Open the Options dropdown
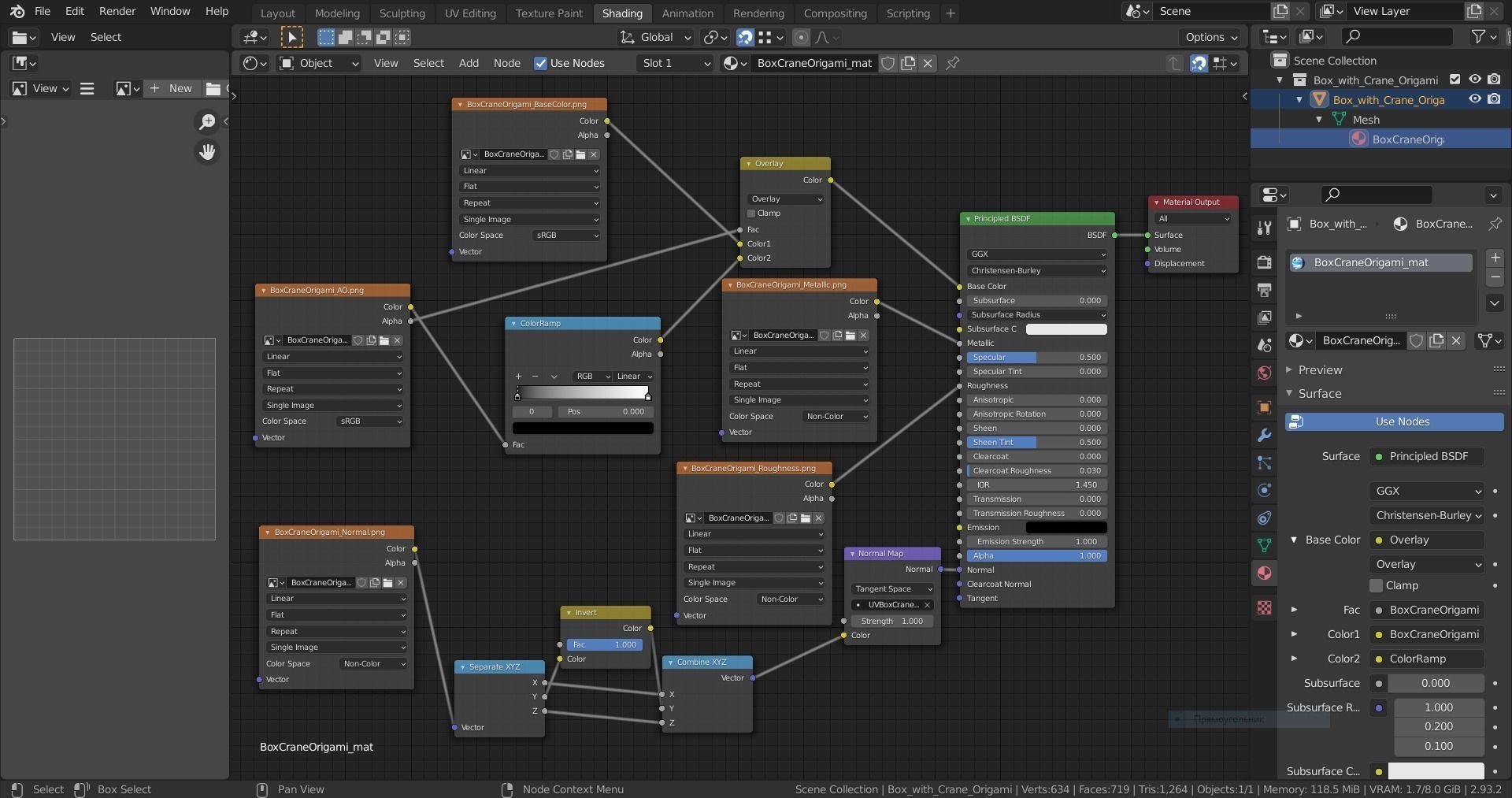This screenshot has width=1512, height=798. 1210,37
